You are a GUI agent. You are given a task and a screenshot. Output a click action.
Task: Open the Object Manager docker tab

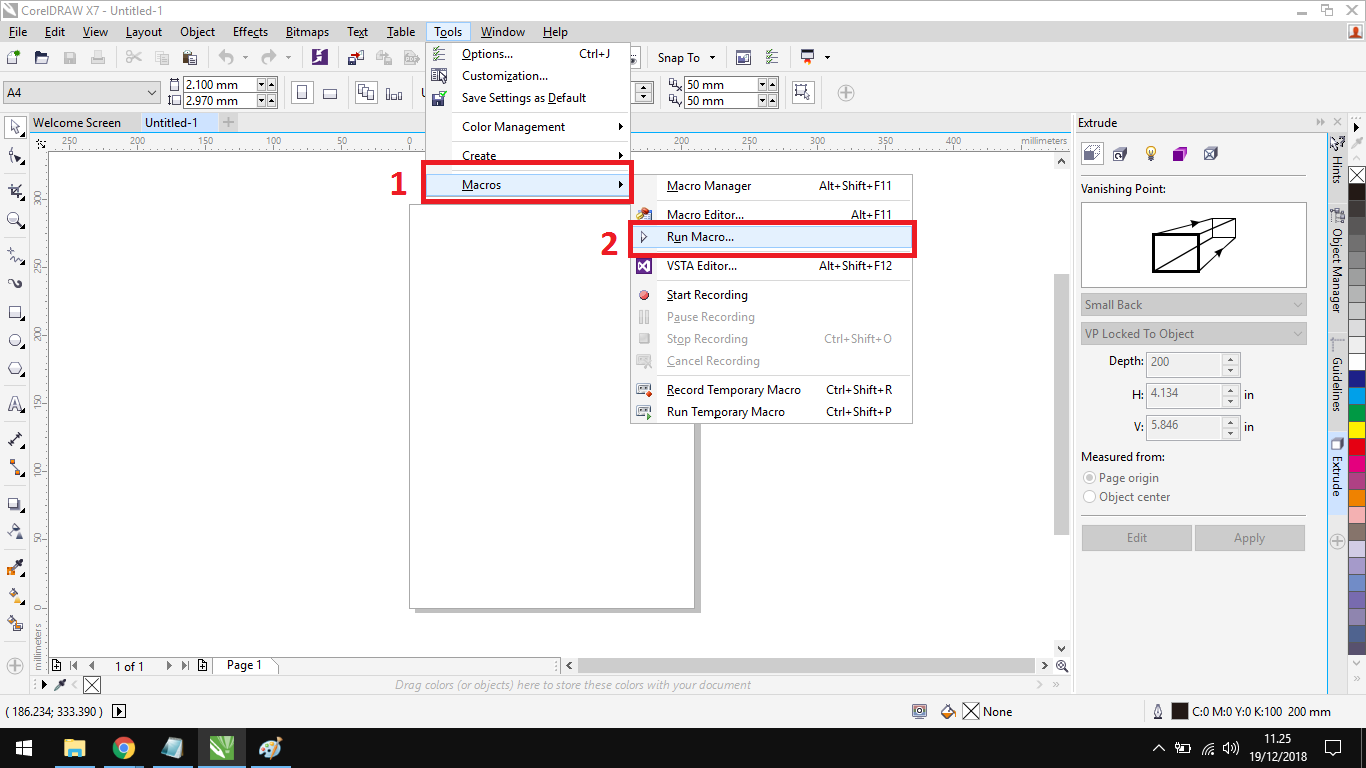(1337, 260)
